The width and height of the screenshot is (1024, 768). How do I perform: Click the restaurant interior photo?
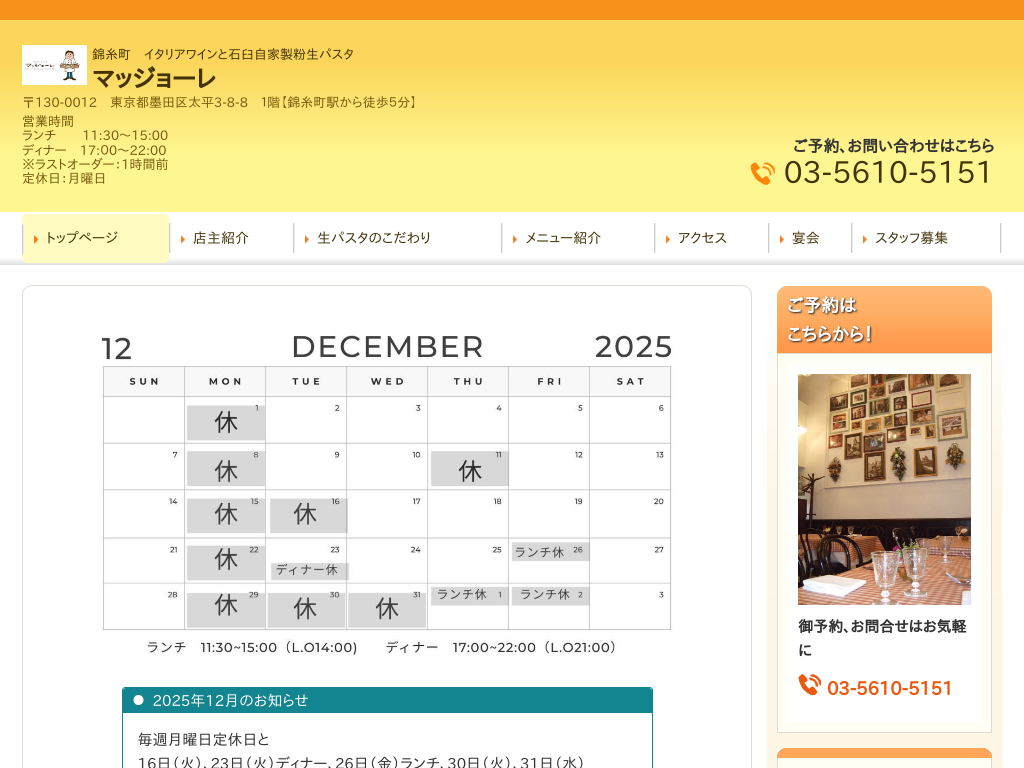point(884,489)
